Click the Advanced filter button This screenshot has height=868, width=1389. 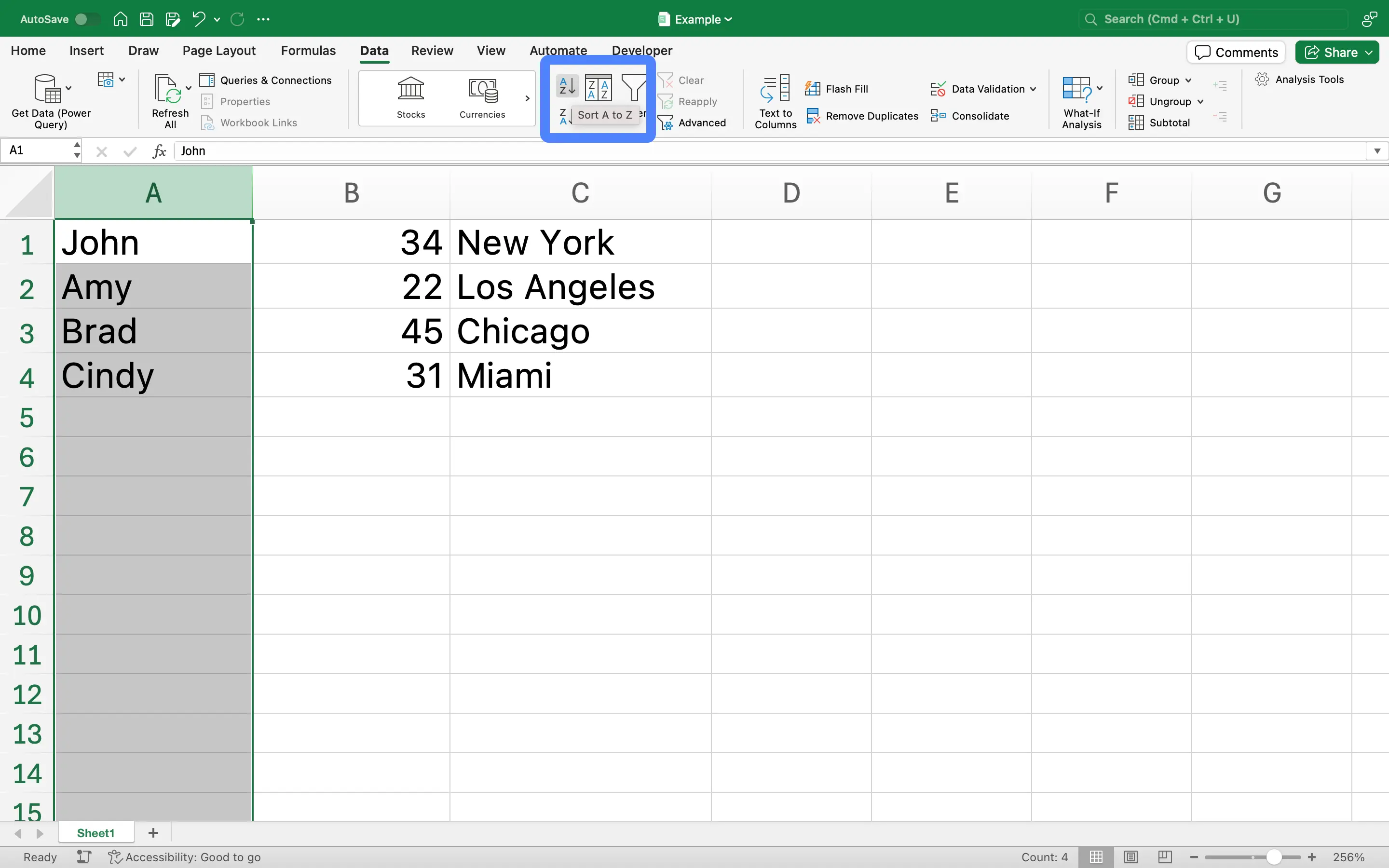coord(692,122)
